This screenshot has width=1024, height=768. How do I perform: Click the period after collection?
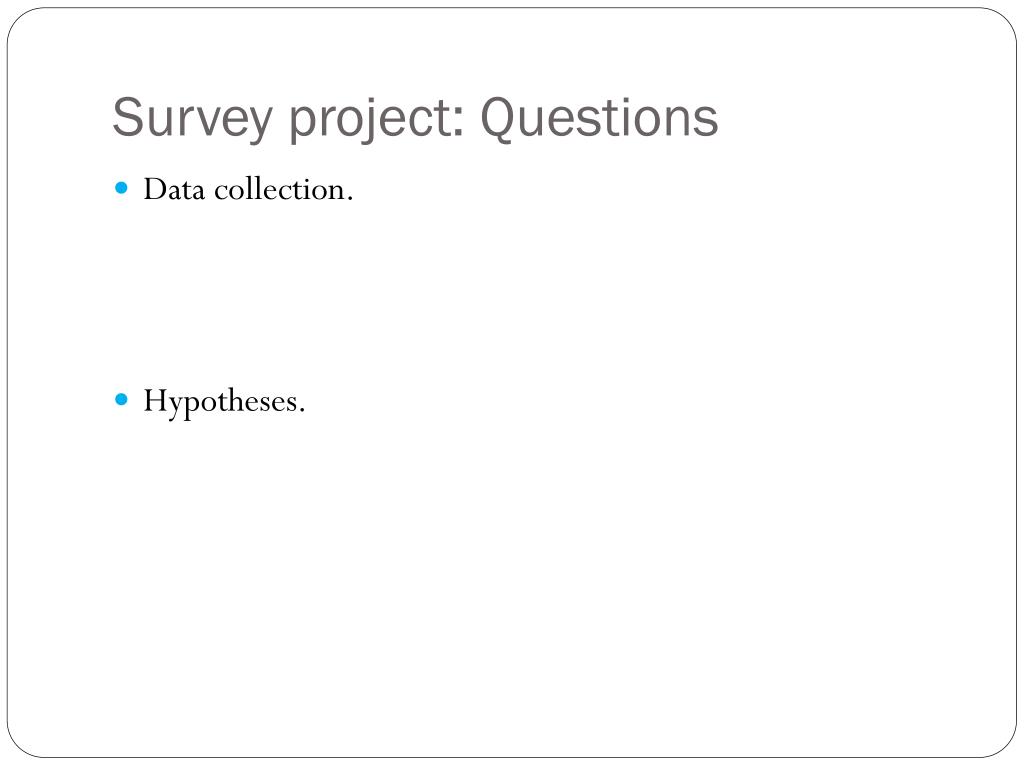349,199
